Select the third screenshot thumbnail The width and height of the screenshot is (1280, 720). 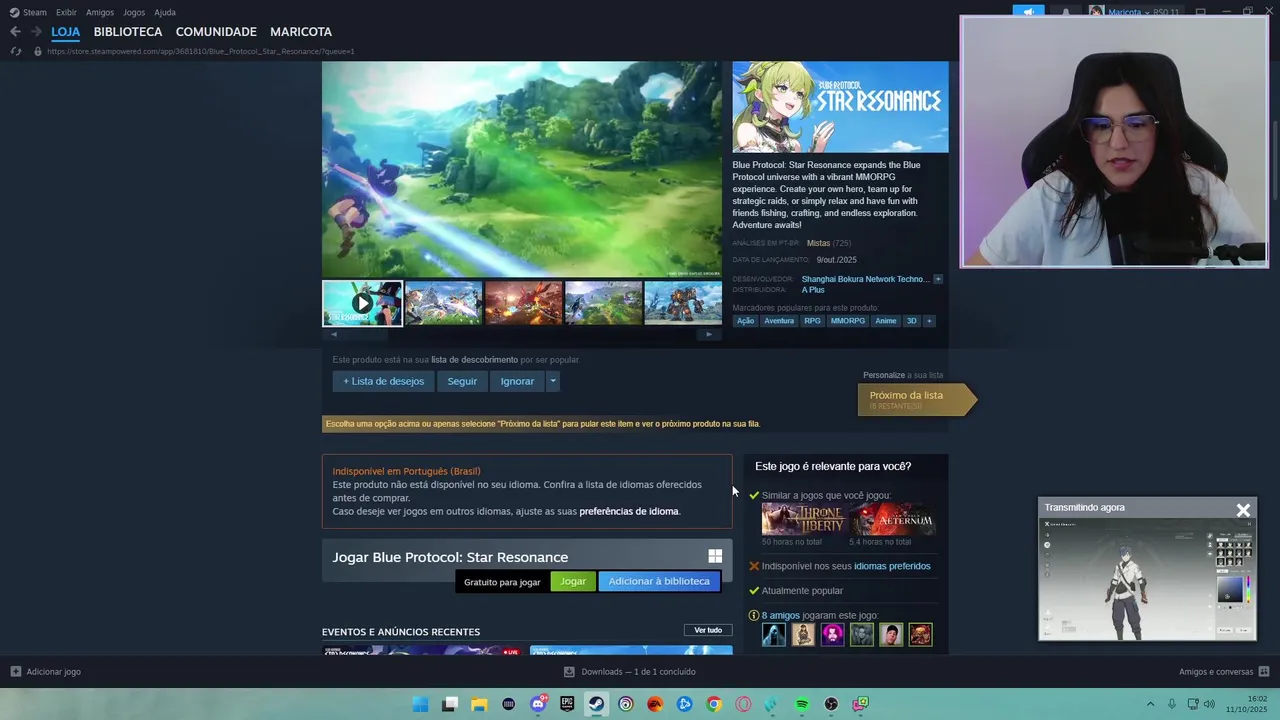[523, 303]
